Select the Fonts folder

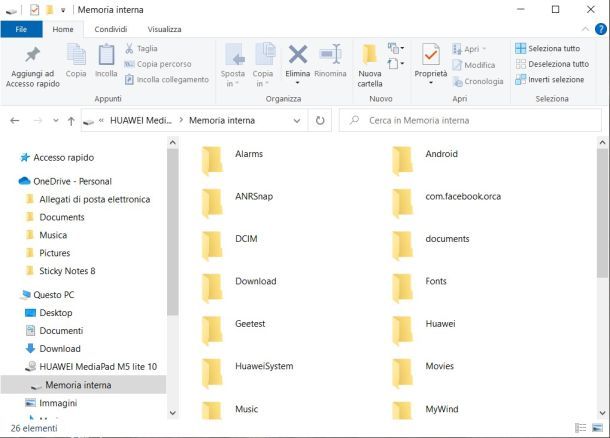tap(419, 287)
